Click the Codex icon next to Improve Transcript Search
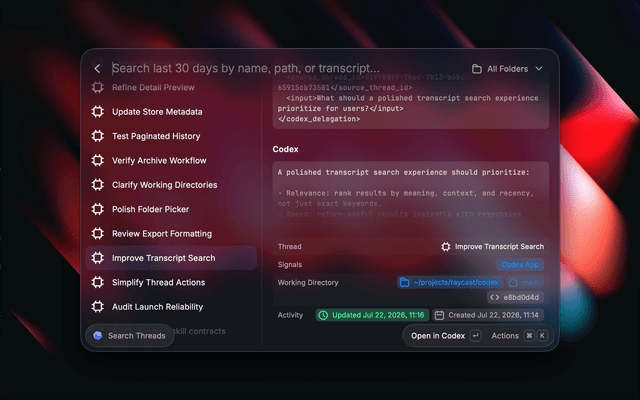640x400 pixels. coord(98,258)
